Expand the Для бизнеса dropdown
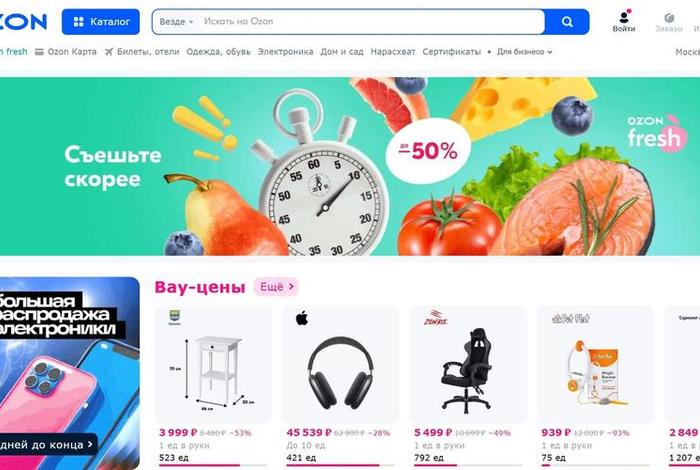This screenshot has height=470, width=700. click(x=525, y=52)
